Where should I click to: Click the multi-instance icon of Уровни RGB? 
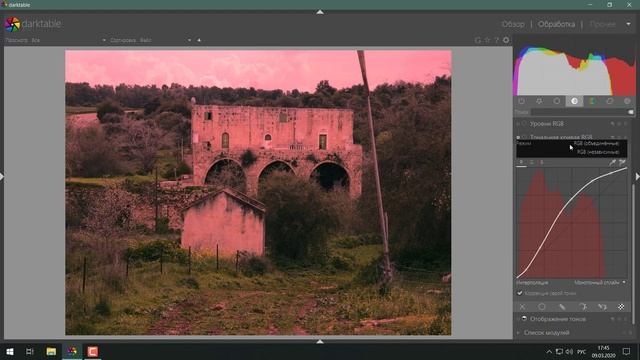pyautogui.click(x=613, y=124)
